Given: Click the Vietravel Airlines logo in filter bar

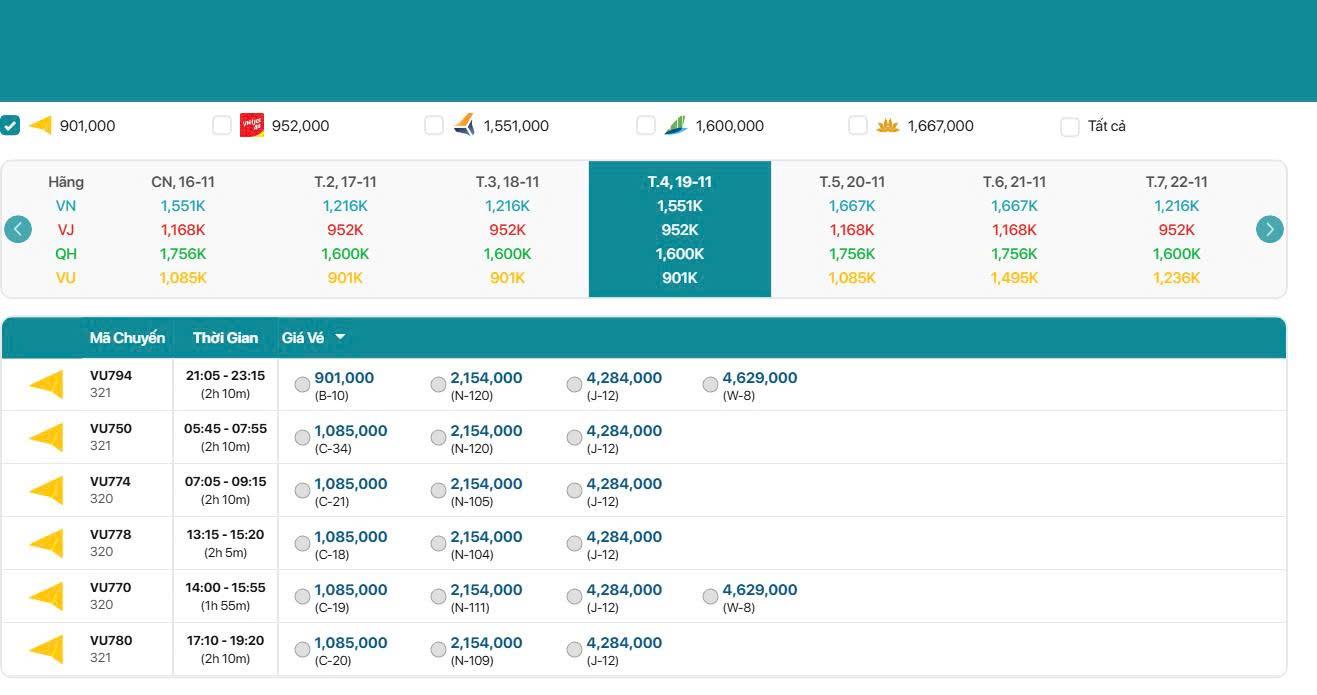Looking at the screenshot, I should 40,125.
